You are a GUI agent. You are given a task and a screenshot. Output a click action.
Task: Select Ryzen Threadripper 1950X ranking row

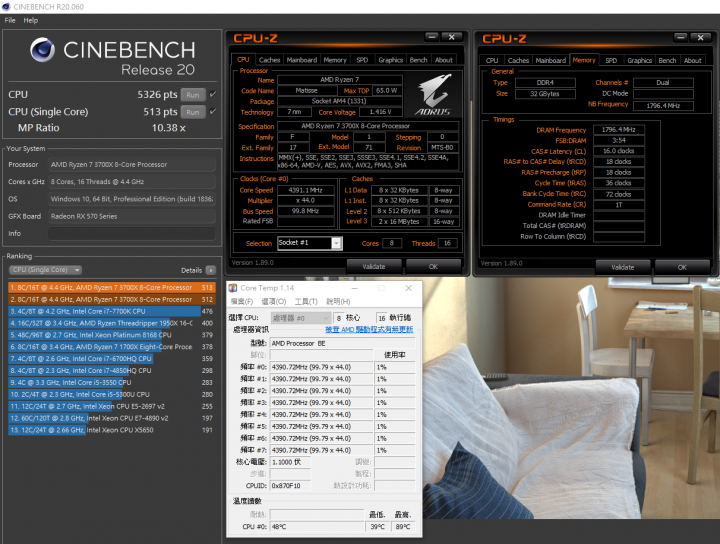click(x=112, y=323)
